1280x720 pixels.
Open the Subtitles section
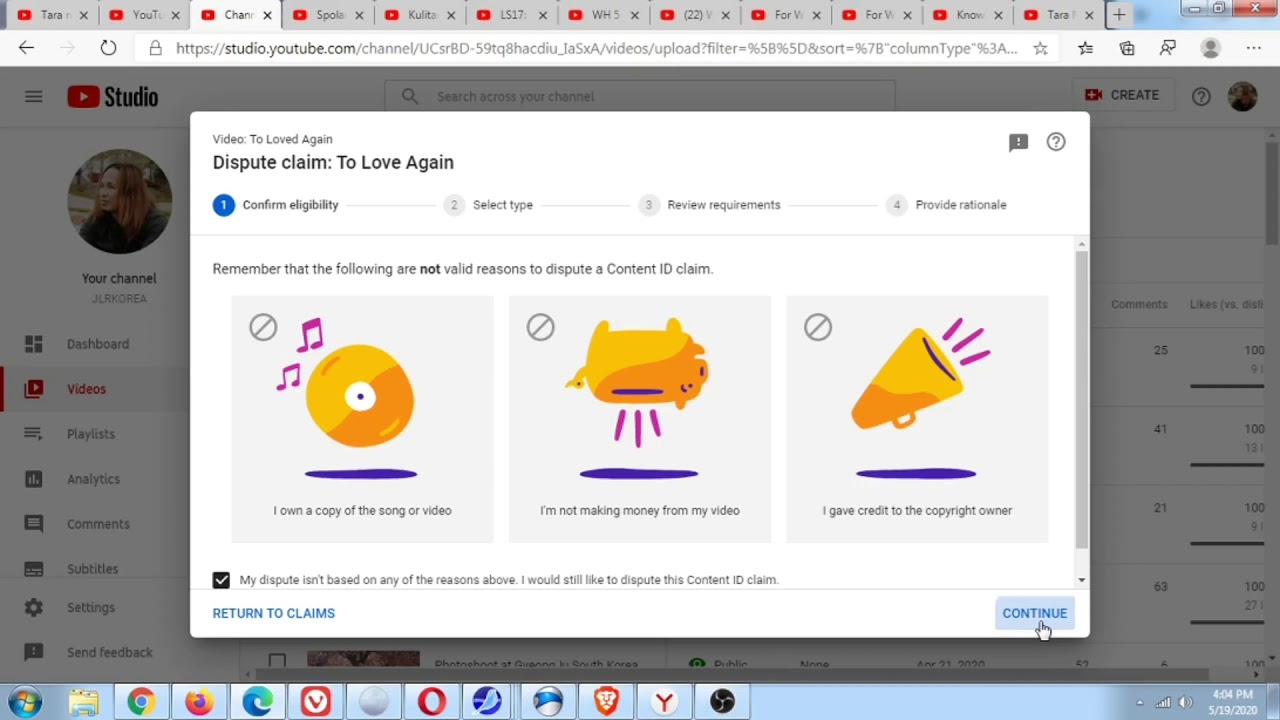92,568
